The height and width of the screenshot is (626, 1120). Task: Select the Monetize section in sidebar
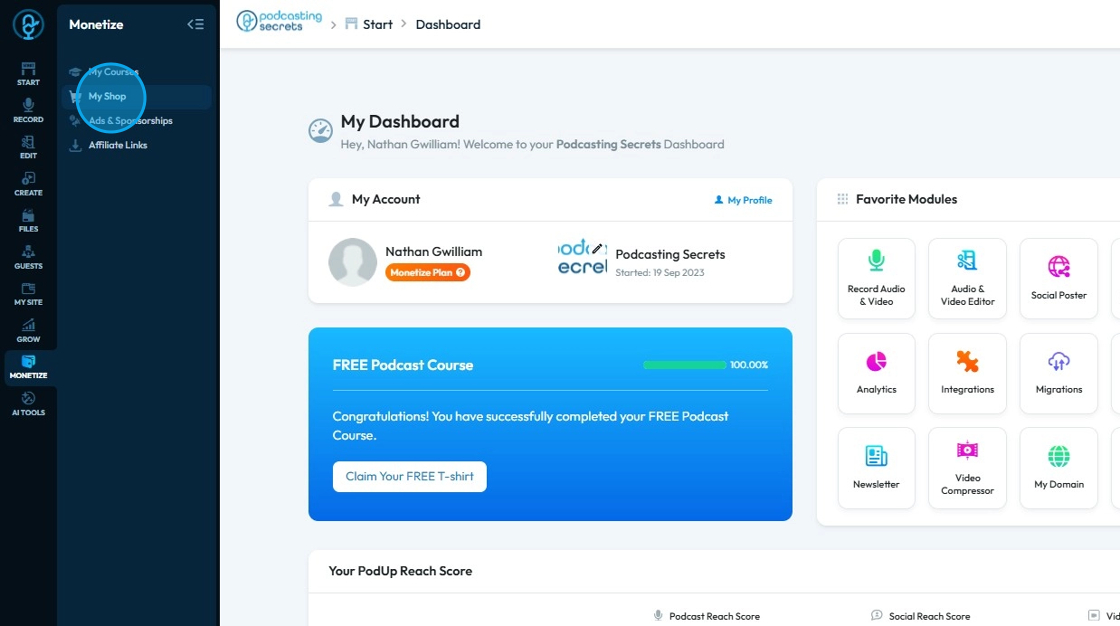tap(28, 367)
